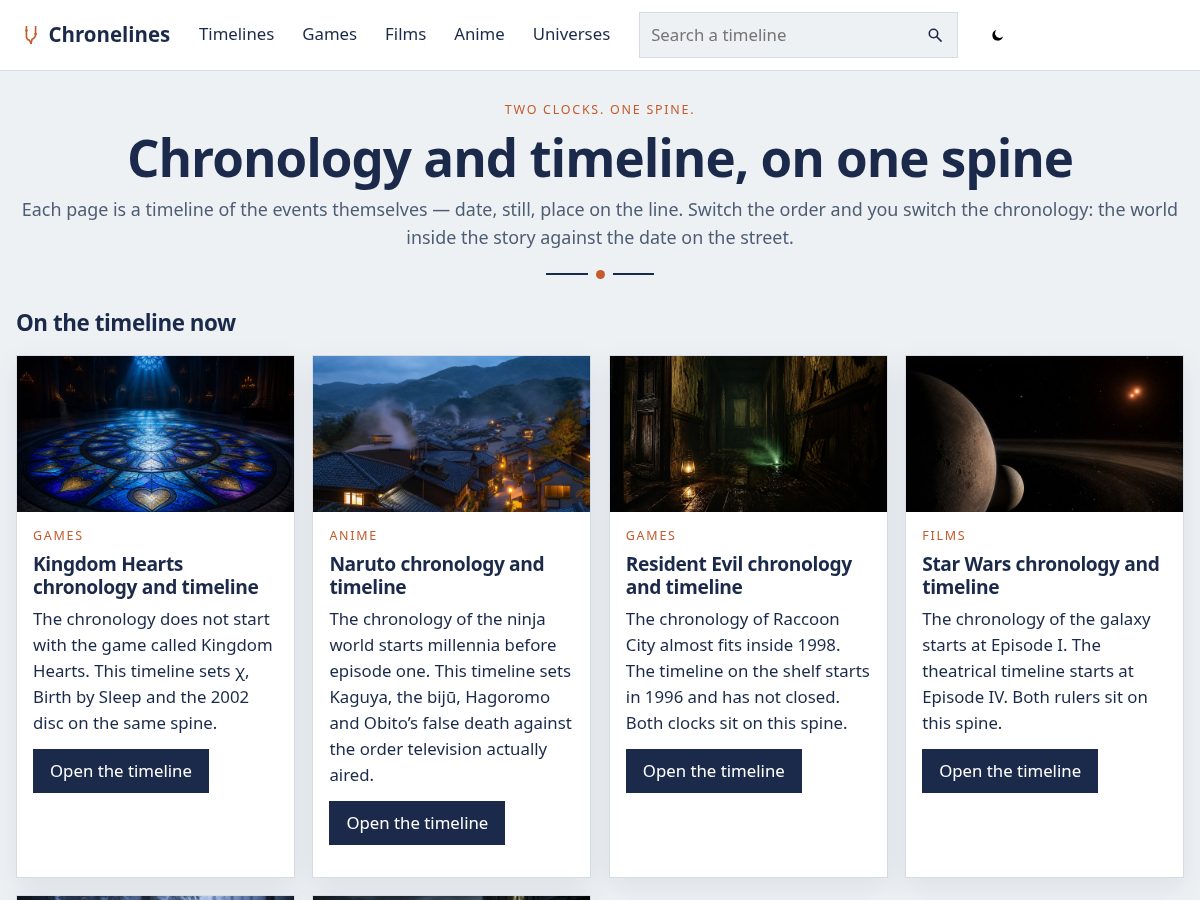Toggle dark mode with the moon icon
This screenshot has width=1200, height=900.
tap(997, 35)
